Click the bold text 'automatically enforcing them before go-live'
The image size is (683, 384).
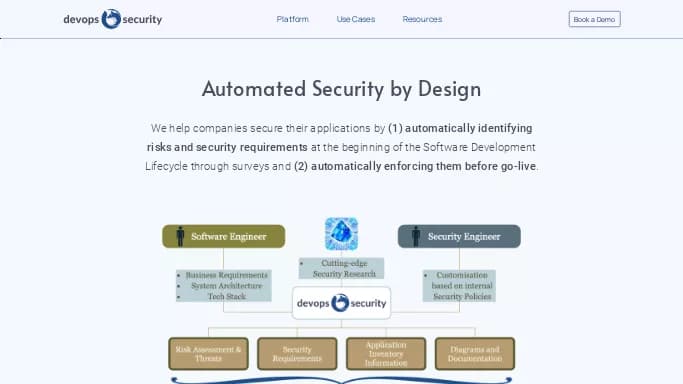pos(423,166)
